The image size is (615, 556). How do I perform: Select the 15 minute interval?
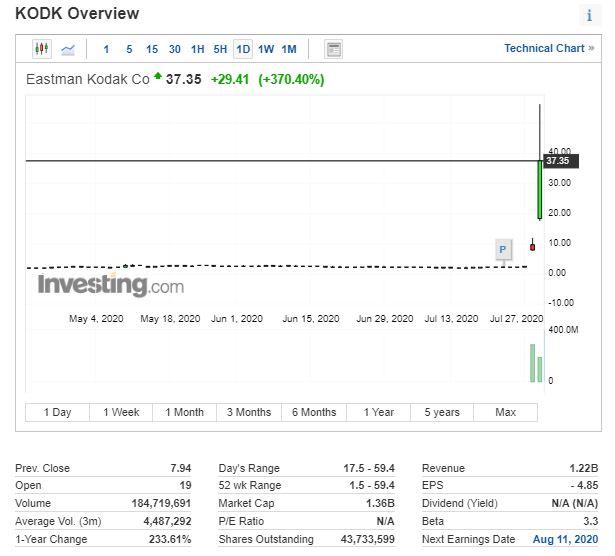click(152, 49)
